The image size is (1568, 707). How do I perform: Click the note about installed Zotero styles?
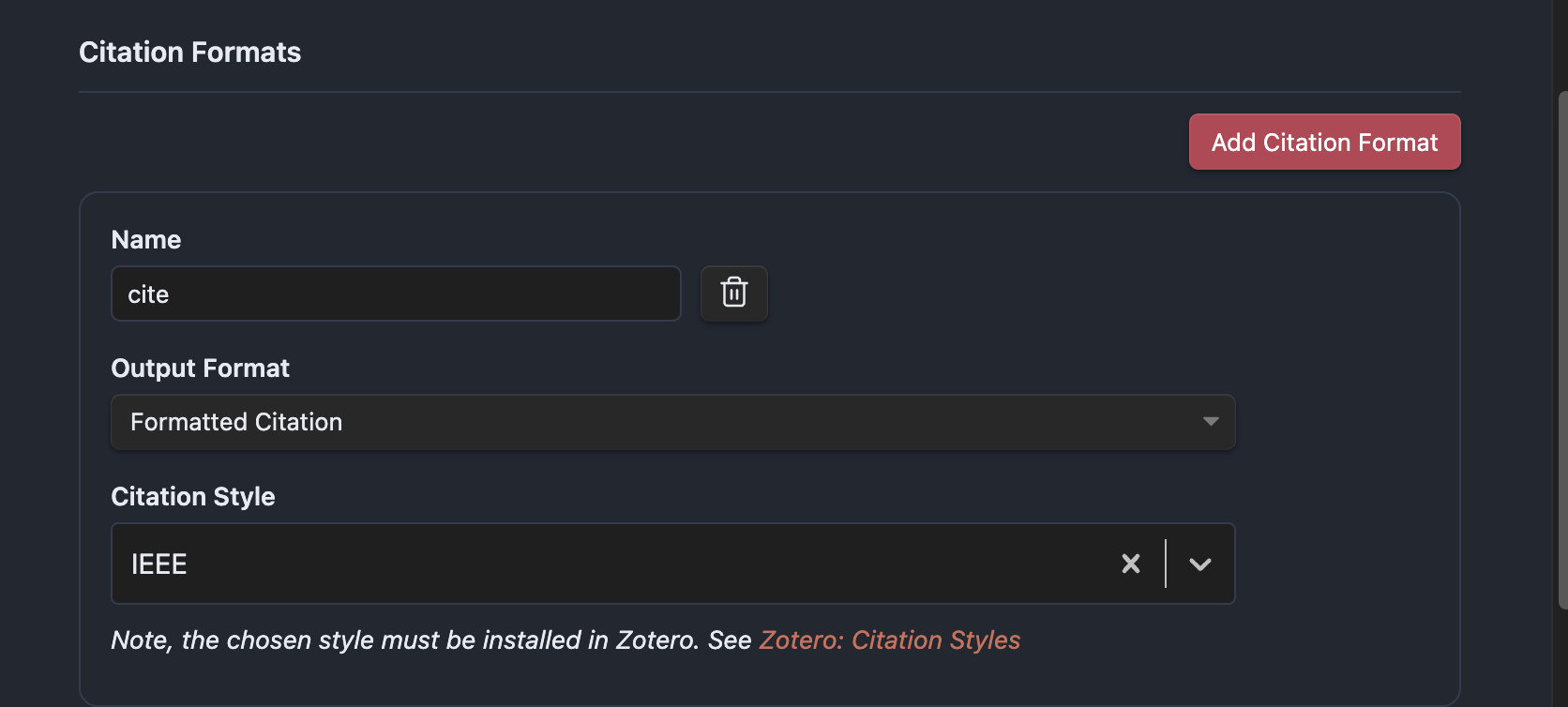pos(431,640)
